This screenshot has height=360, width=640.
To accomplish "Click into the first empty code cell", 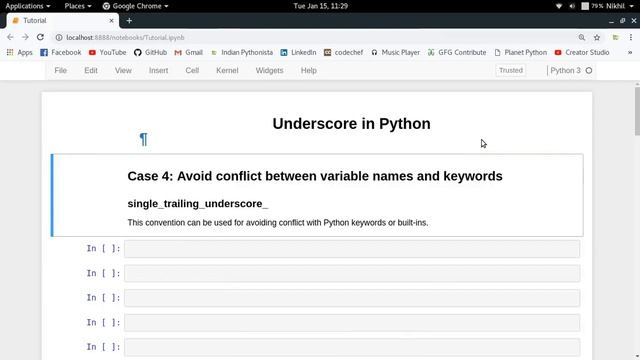I will click(352, 249).
